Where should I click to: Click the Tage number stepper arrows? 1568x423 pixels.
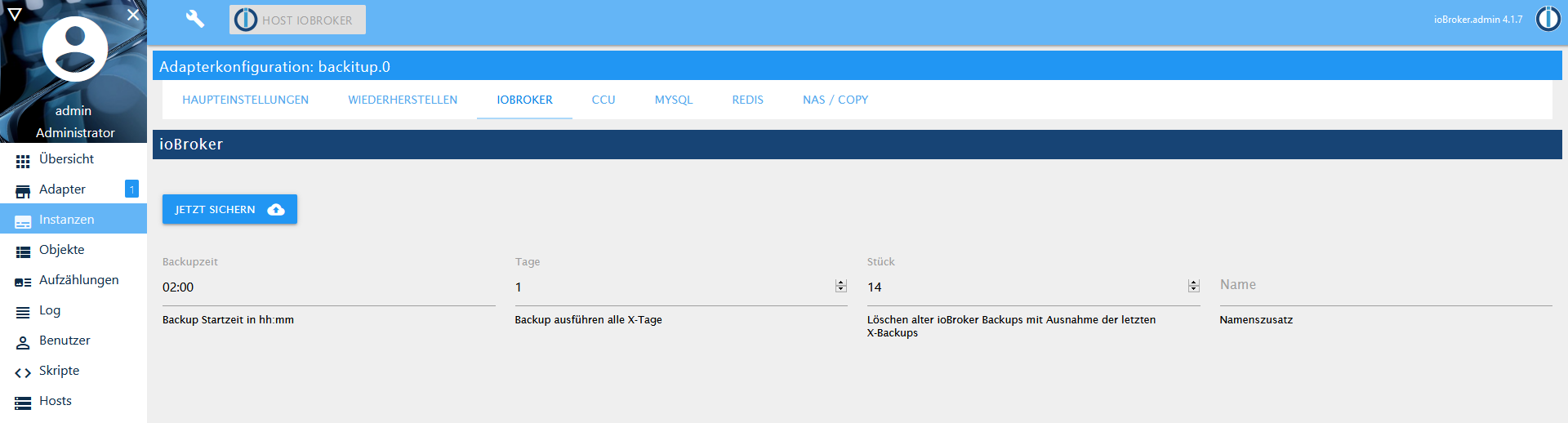coord(841,286)
